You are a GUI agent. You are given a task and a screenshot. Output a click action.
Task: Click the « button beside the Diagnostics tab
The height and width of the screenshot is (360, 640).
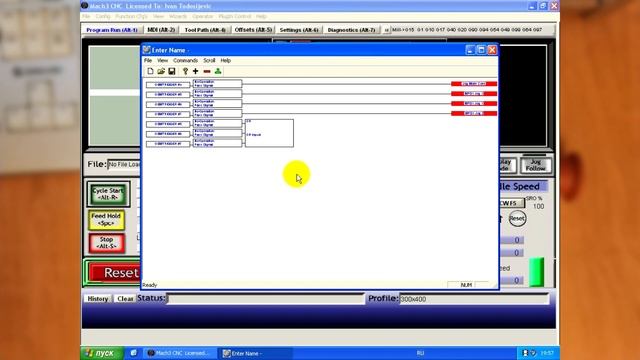point(386,30)
